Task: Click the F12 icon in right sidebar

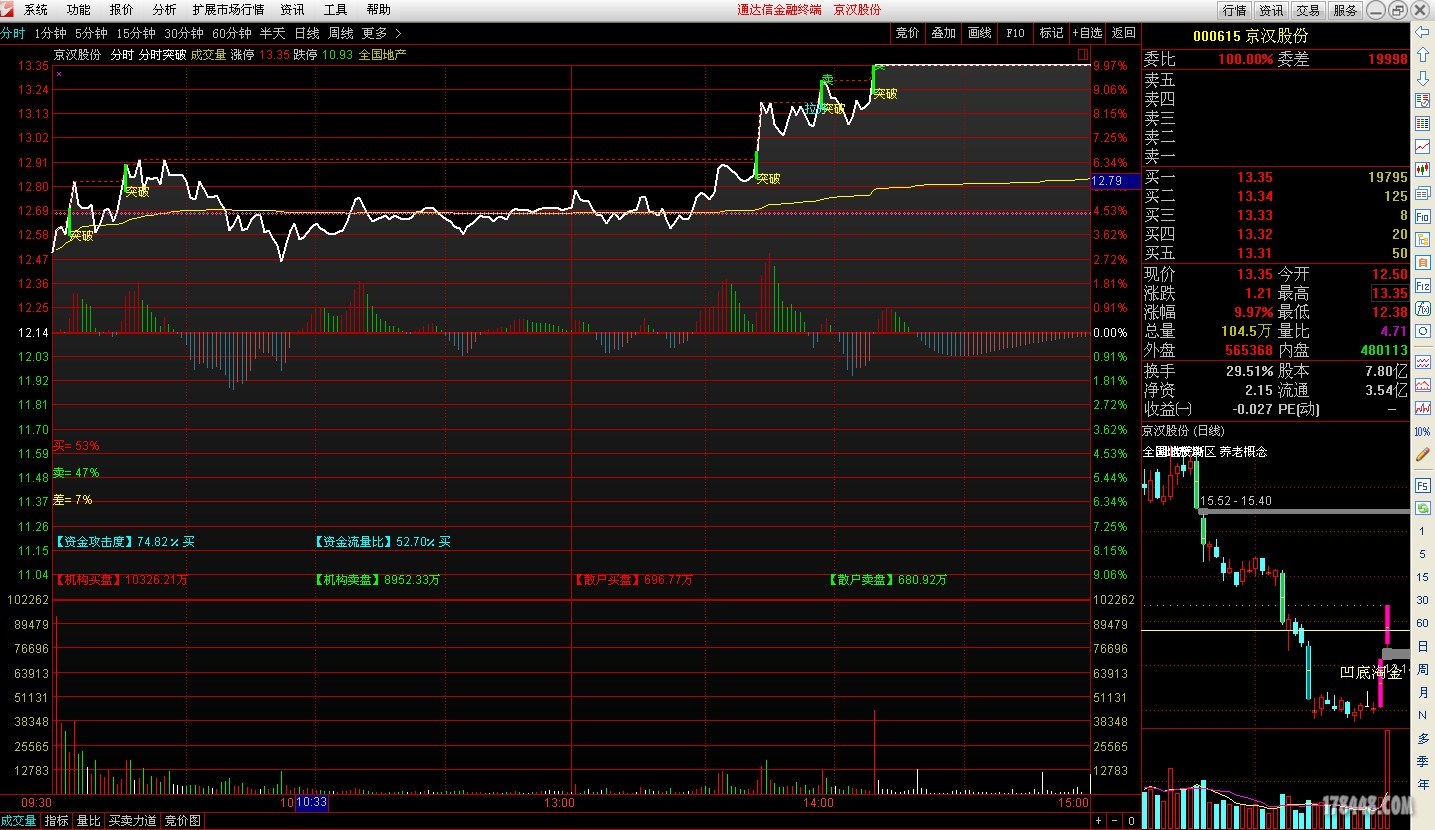Action: pos(1422,286)
